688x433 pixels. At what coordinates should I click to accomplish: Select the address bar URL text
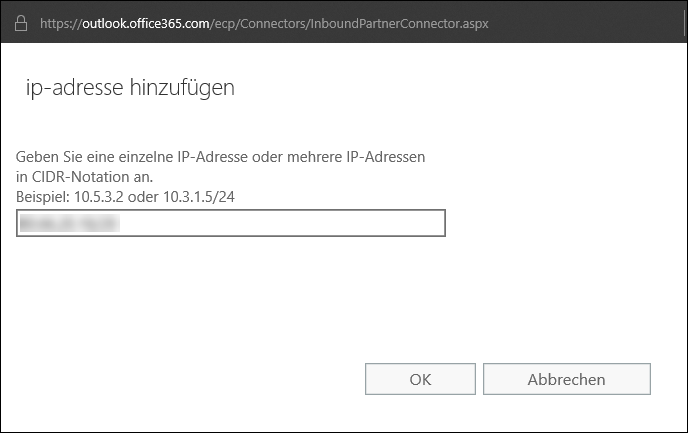(264, 23)
